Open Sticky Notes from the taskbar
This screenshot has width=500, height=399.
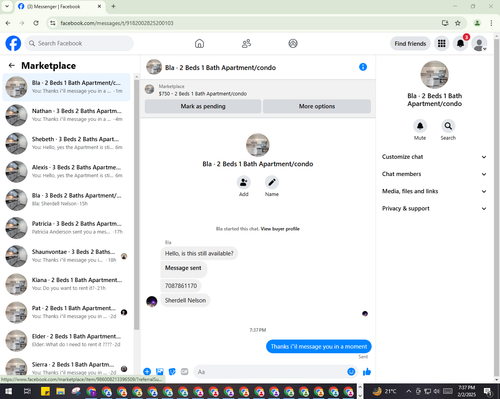coord(45,391)
